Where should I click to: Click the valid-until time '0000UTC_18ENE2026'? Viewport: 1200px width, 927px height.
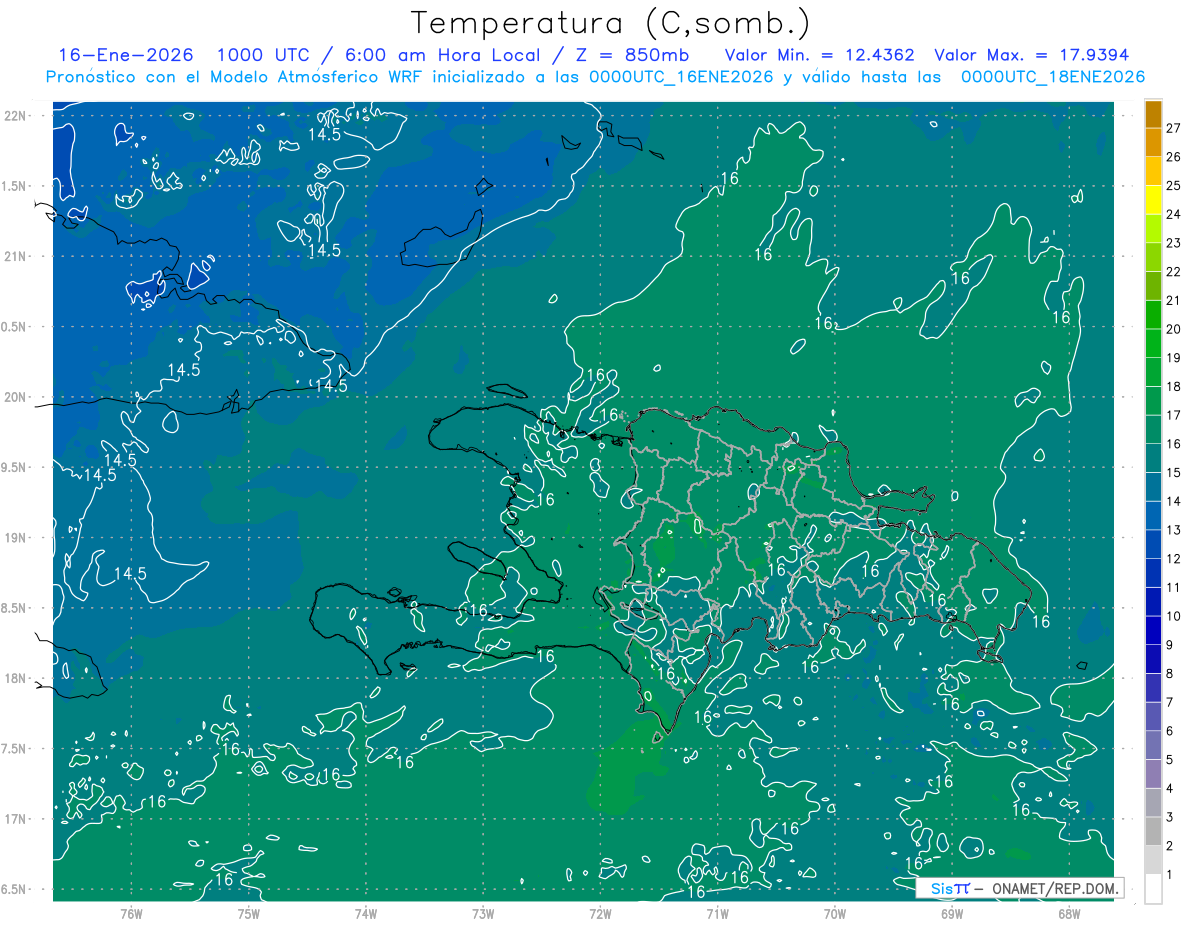point(1052,76)
